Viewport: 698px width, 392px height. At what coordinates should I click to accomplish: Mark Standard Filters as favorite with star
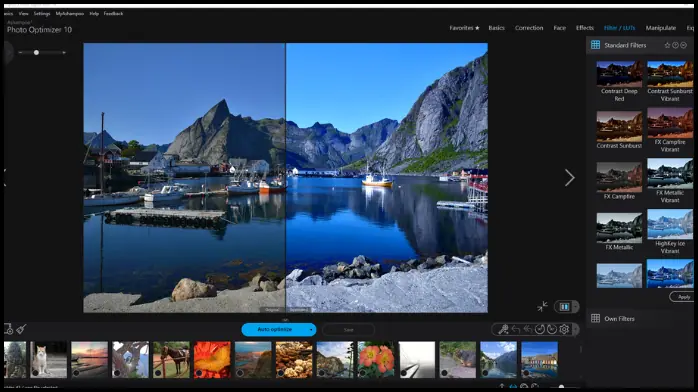coord(667,45)
